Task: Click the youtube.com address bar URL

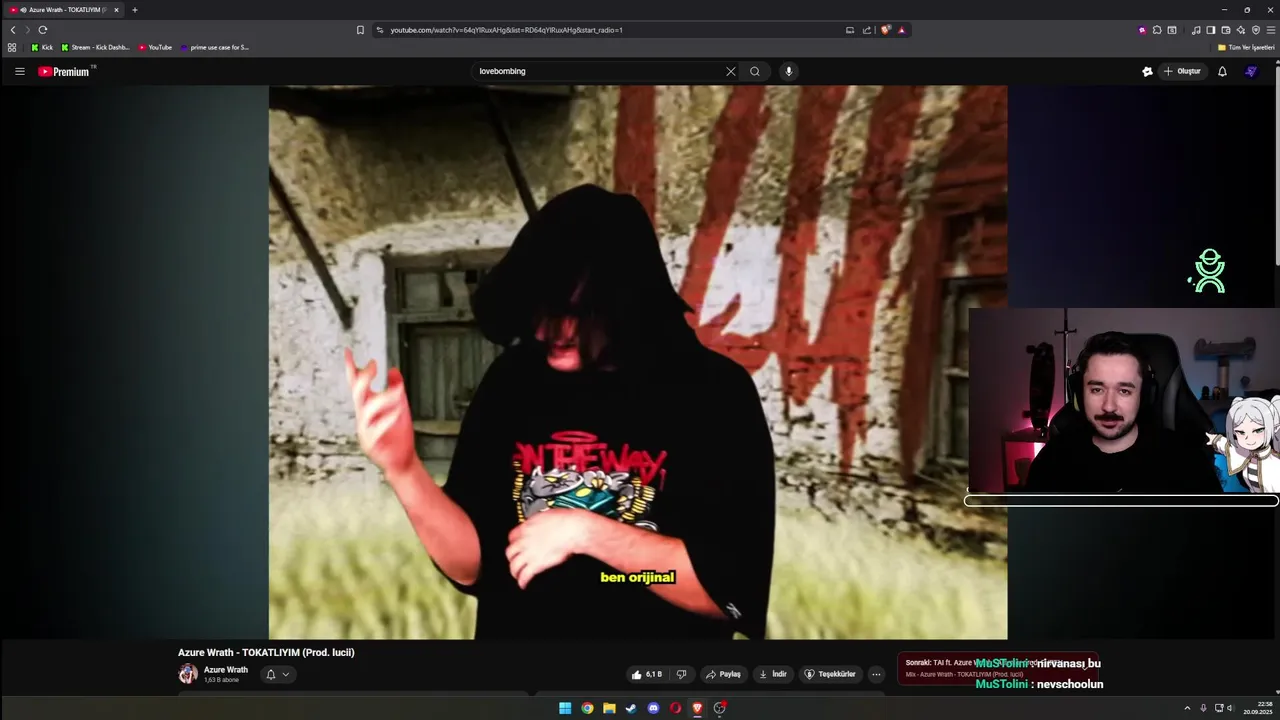Action: pyautogui.click(x=506, y=30)
